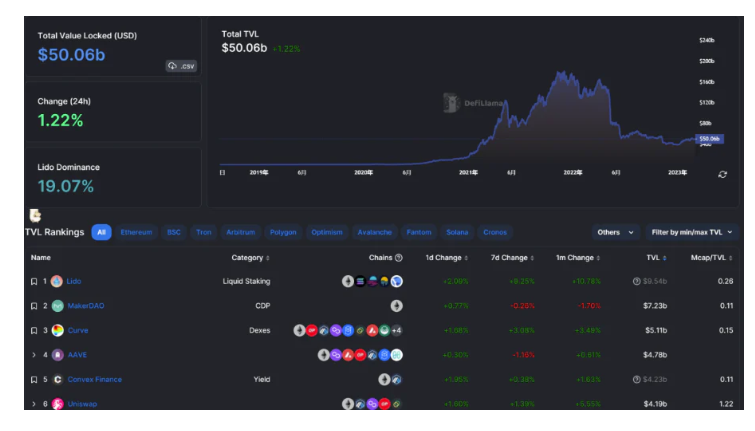Filter rankings by Tron chain
Image resolution: width=755 pixels, height=431 pixels.
click(x=204, y=232)
